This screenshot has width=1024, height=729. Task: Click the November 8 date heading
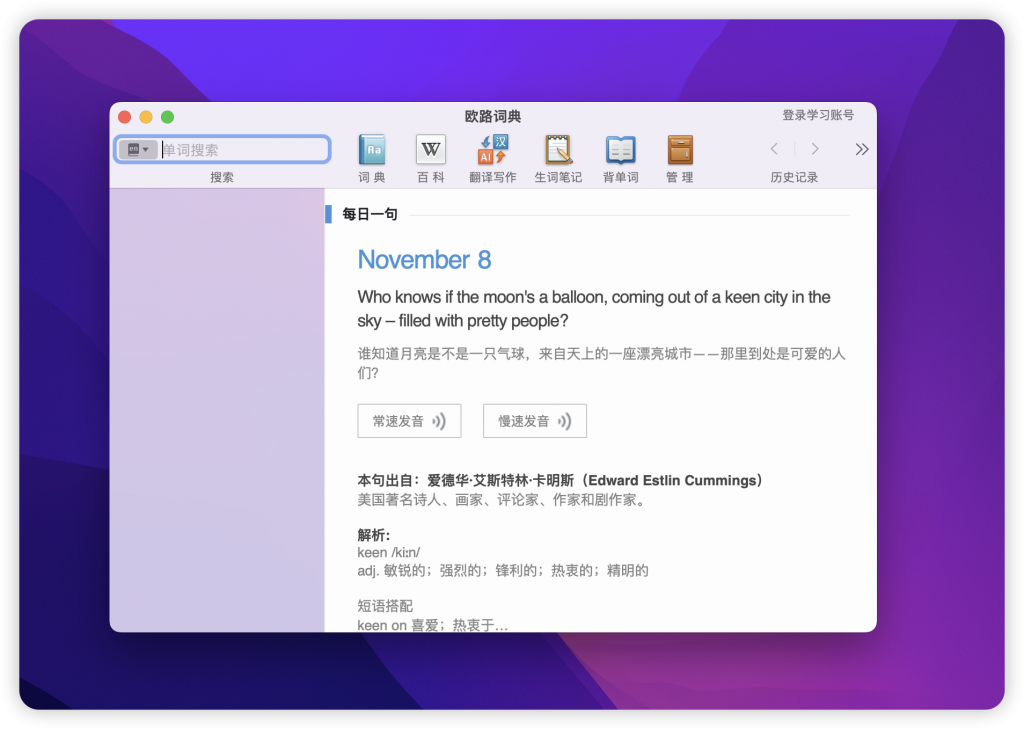point(424,259)
